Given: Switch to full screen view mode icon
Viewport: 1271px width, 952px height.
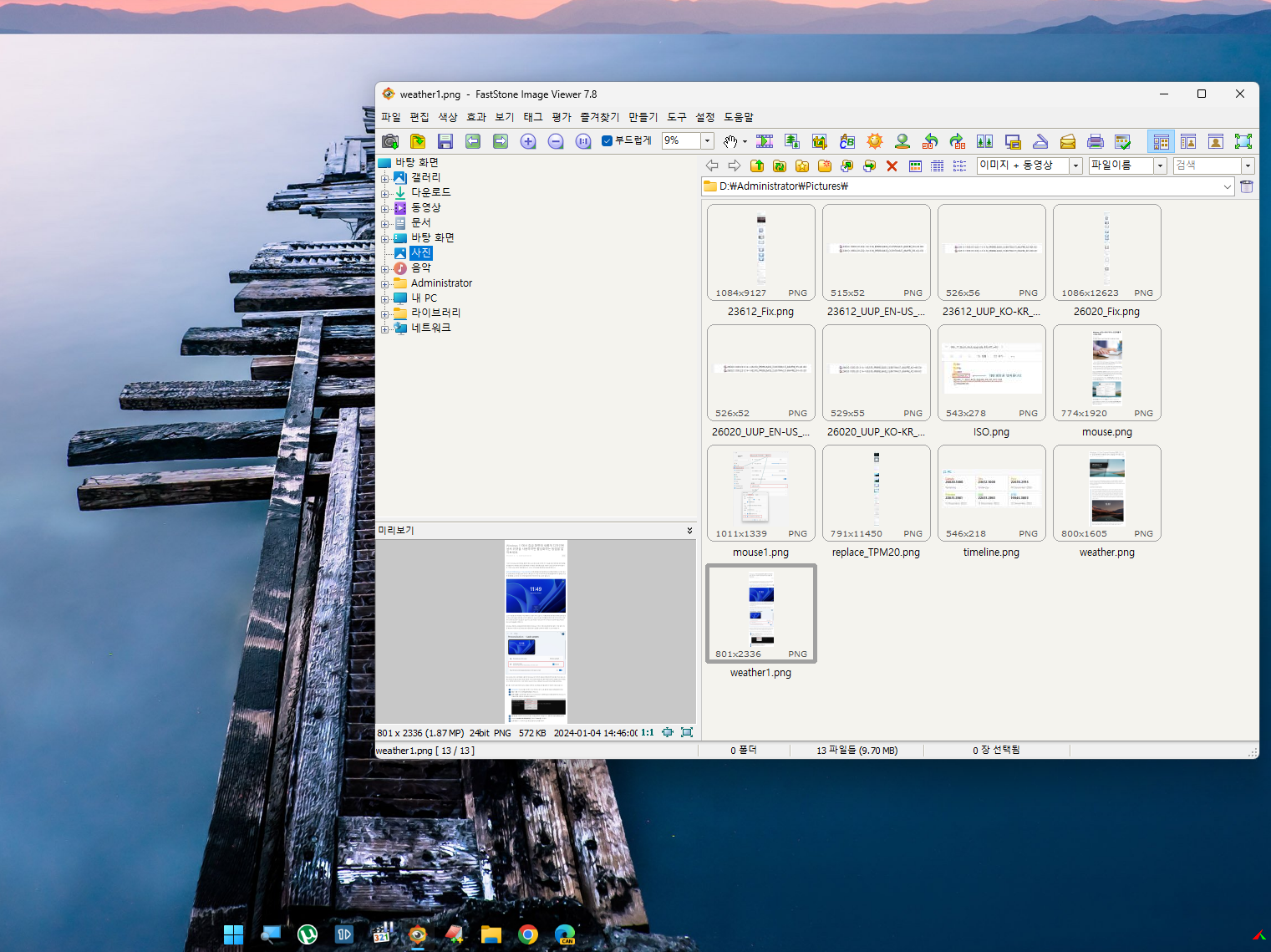Looking at the screenshot, I should 1243,141.
